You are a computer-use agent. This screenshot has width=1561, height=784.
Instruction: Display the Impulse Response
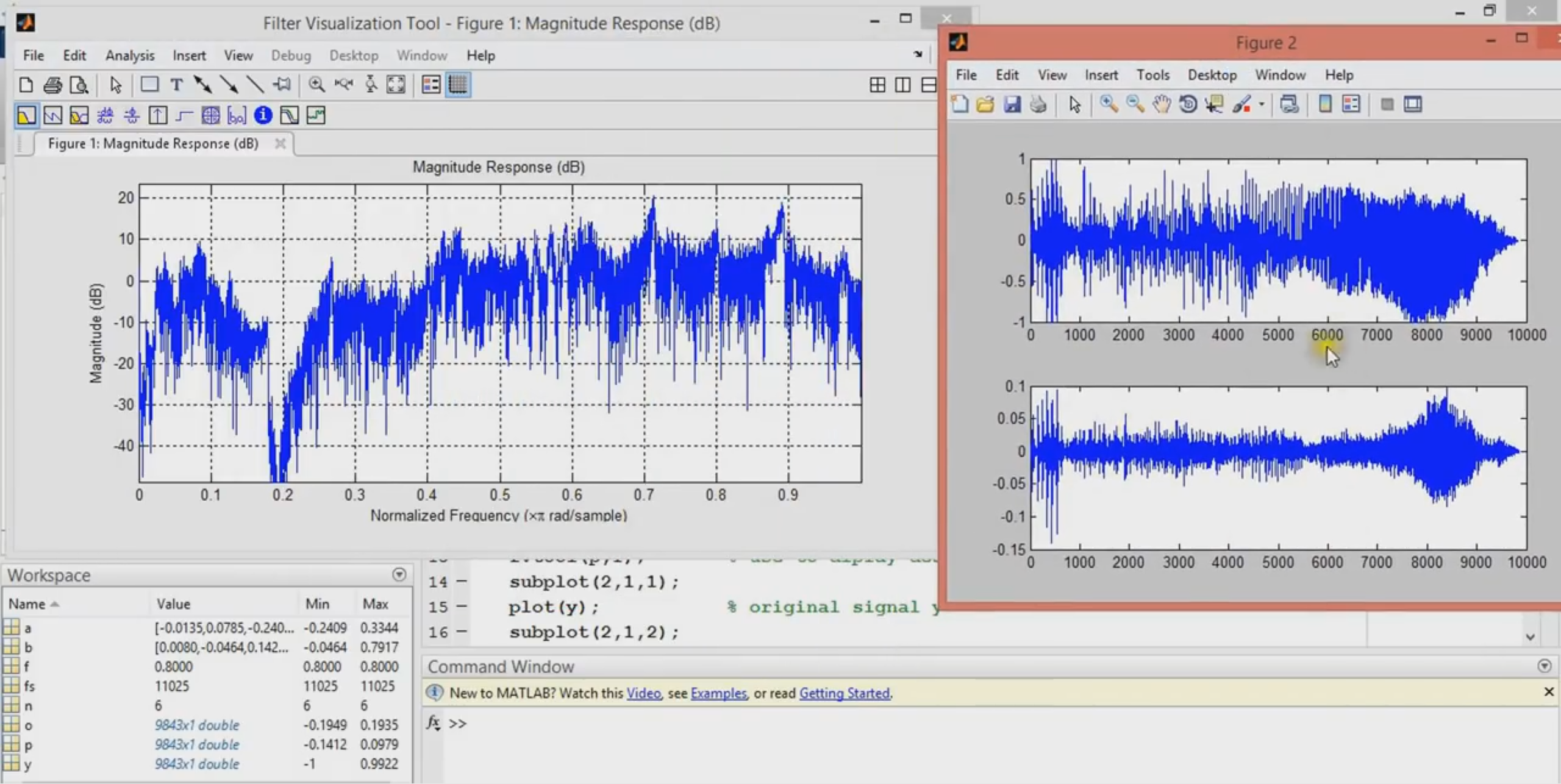158,115
